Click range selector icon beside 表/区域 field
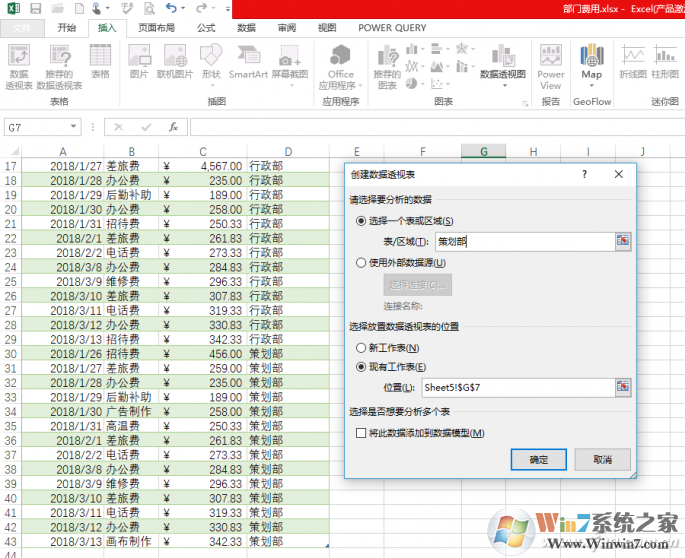Screen dimensions: 685x558 (x=623, y=241)
